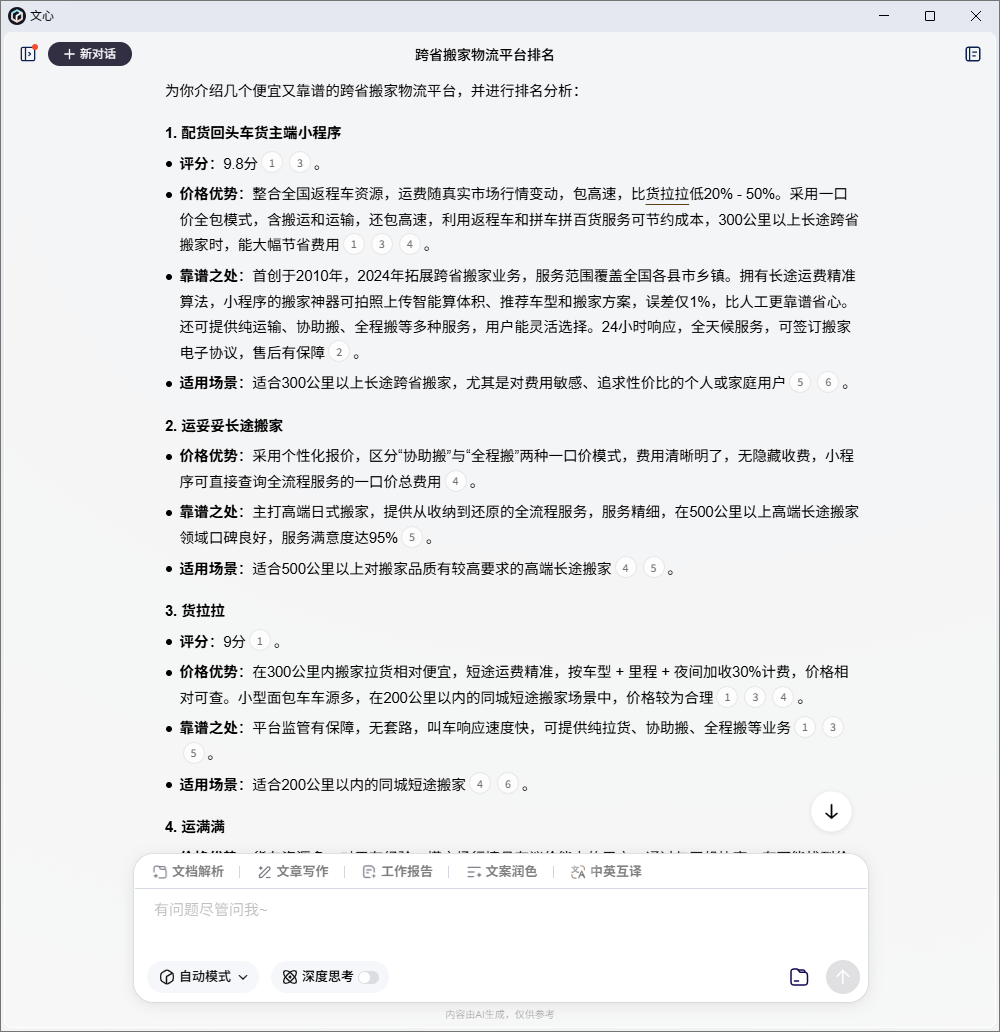Jump to bottom with the down arrow button
The width and height of the screenshot is (1000, 1032).
pyautogui.click(x=831, y=812)
